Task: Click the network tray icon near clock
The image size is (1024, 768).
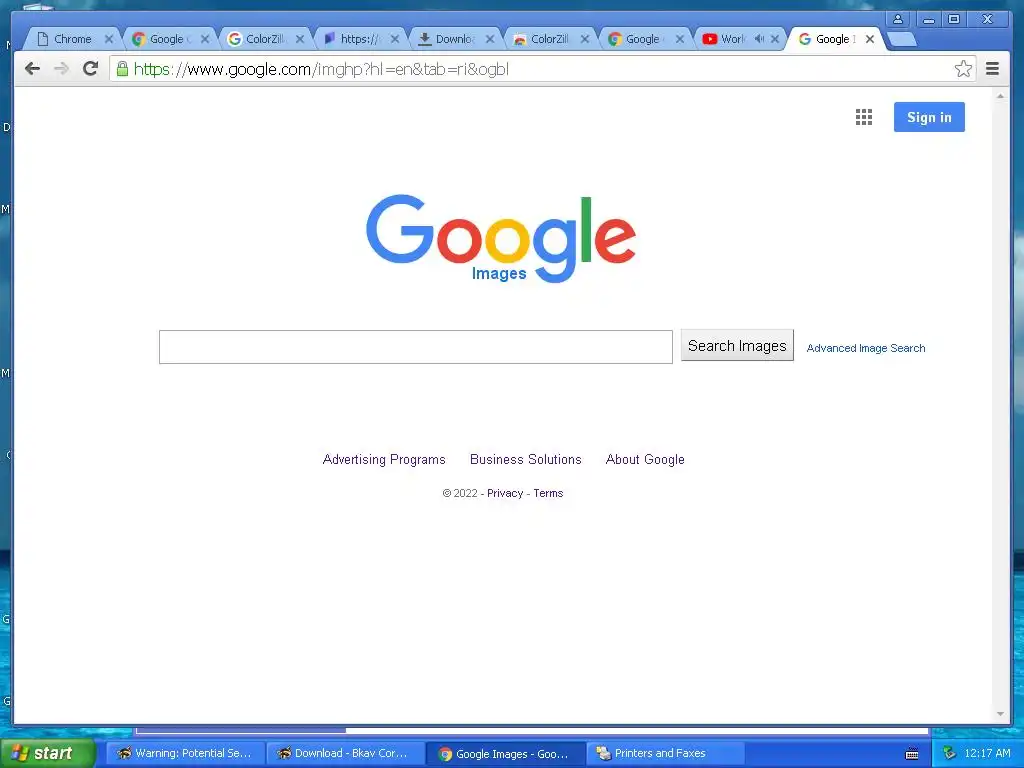Action: 949,754
